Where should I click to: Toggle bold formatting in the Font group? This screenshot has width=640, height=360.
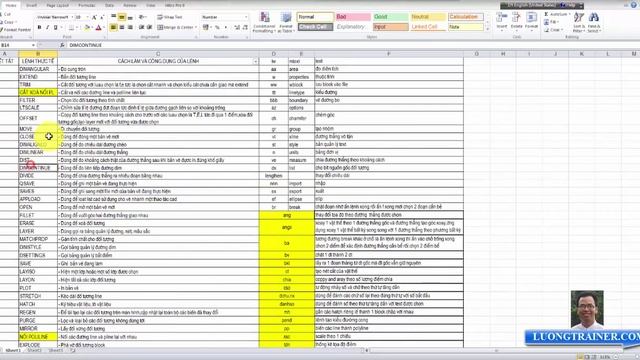[x=40, y=27]
